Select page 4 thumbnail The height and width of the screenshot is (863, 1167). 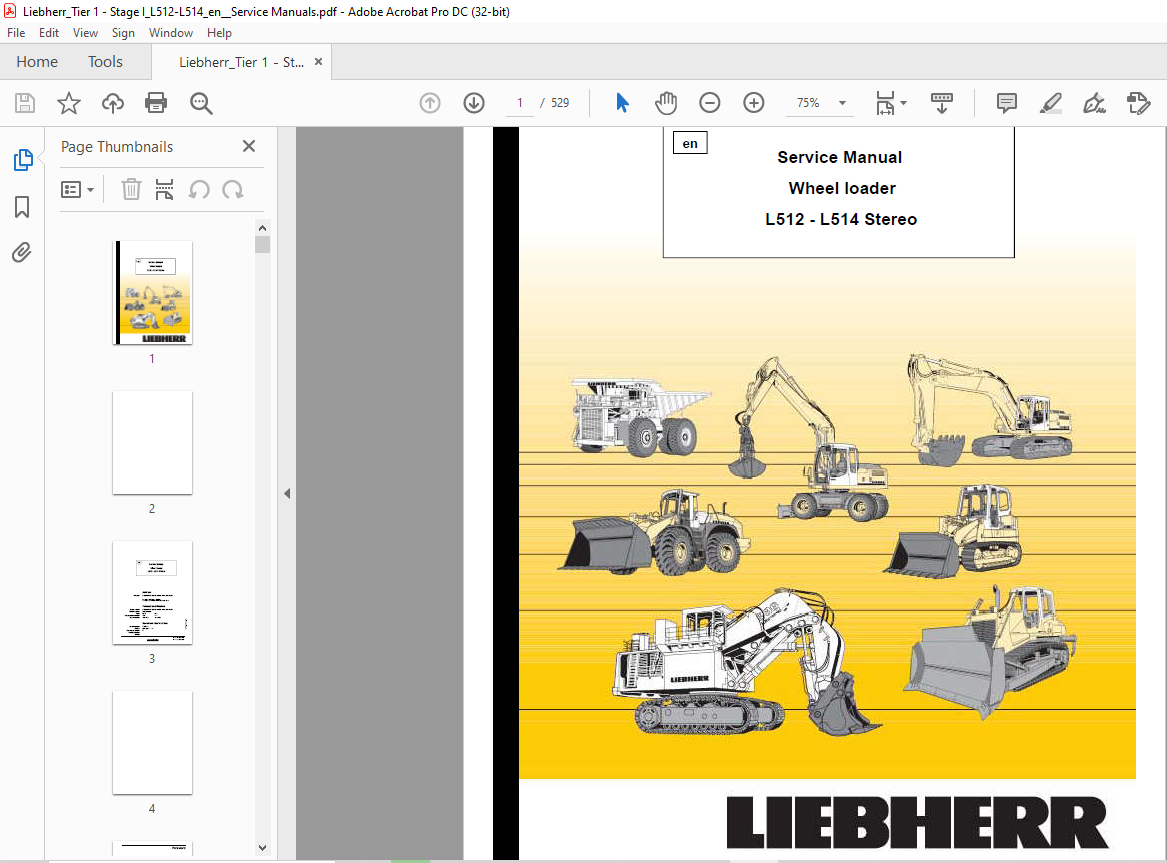pos(152,742)
